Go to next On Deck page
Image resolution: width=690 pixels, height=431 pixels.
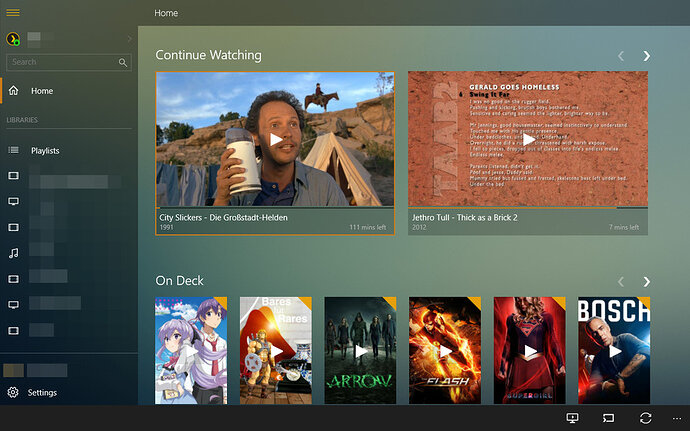pos(646,282)
